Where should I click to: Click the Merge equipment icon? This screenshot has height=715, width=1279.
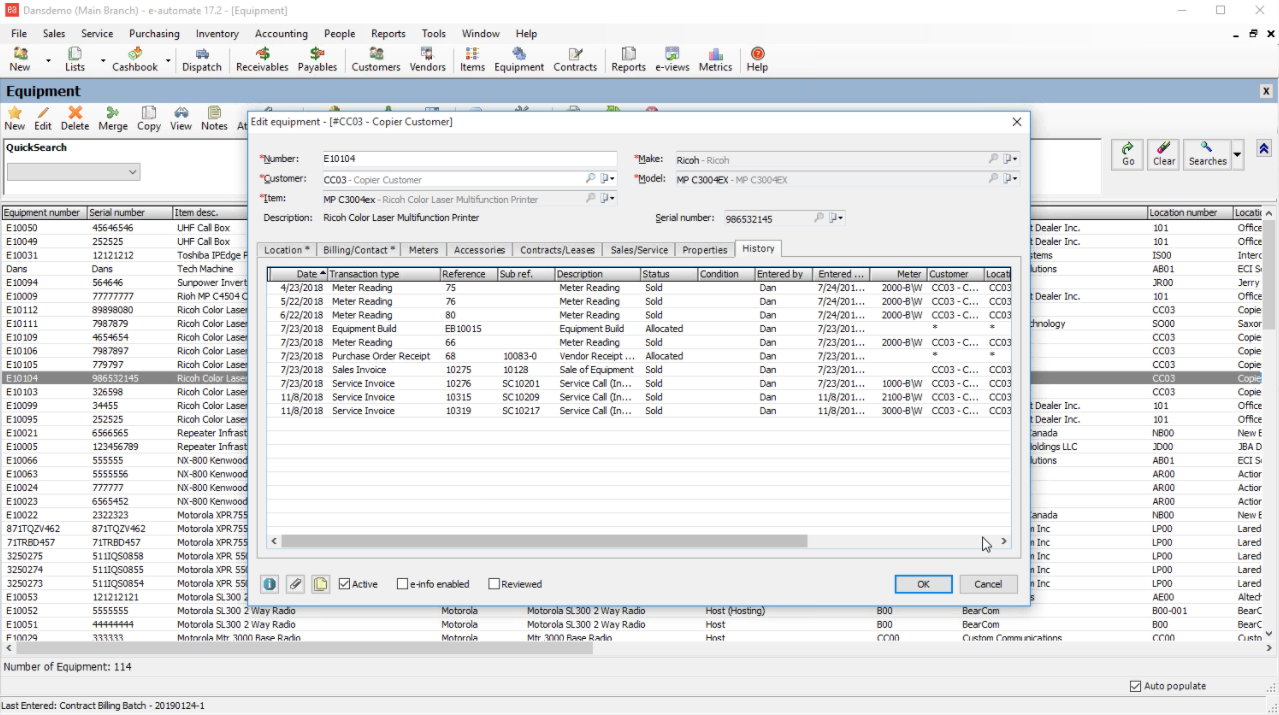(113, 118)
